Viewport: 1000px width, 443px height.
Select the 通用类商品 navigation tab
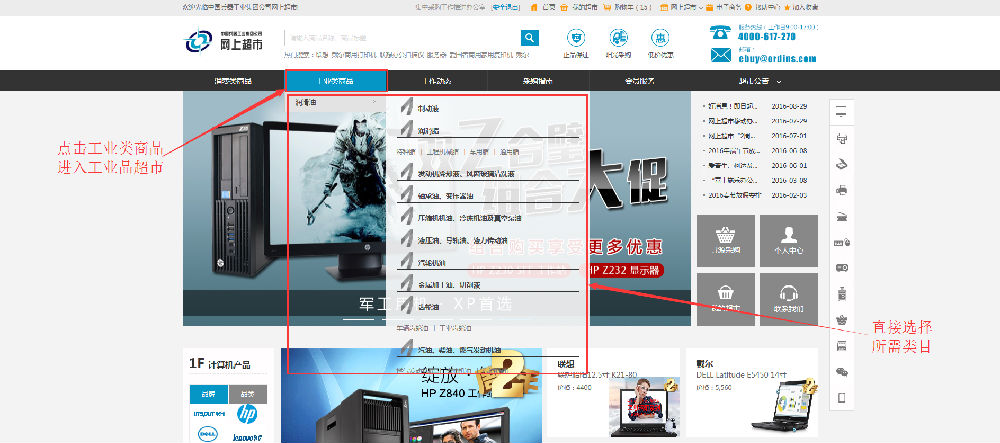(233, 81)
